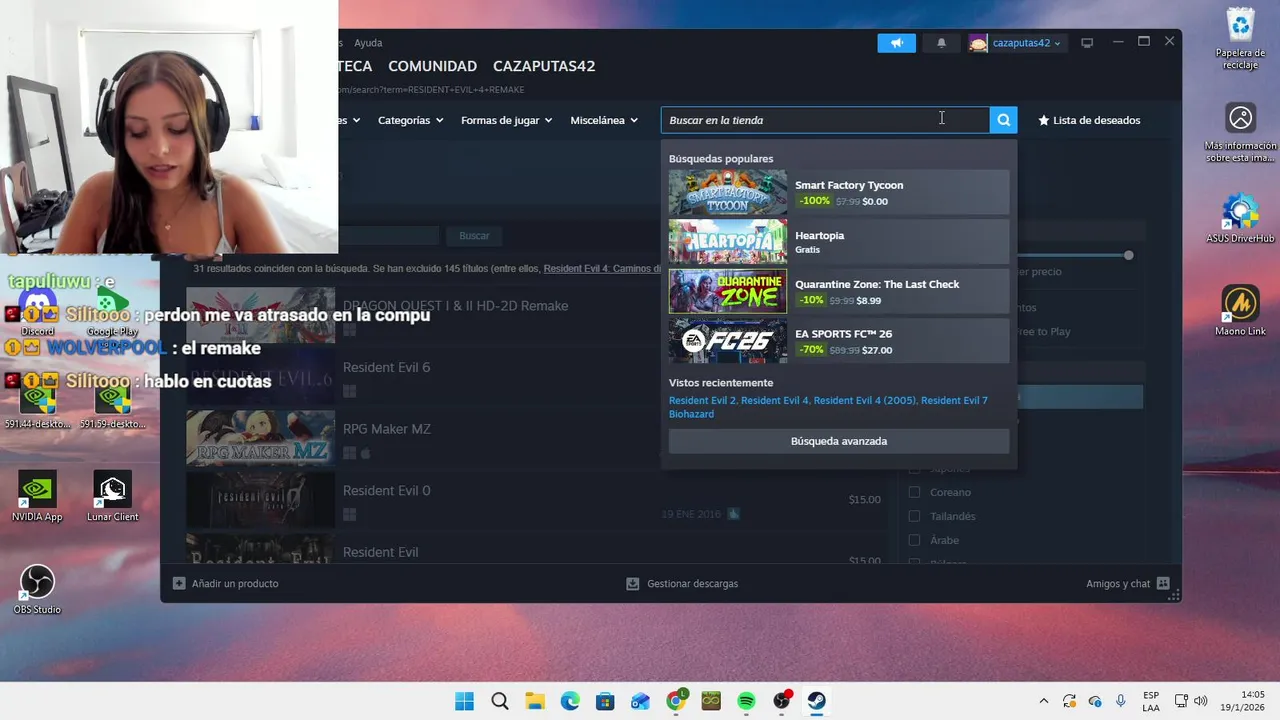
Task: Open OBS Studio desktop shortcut
Action: tap(37, 590)
